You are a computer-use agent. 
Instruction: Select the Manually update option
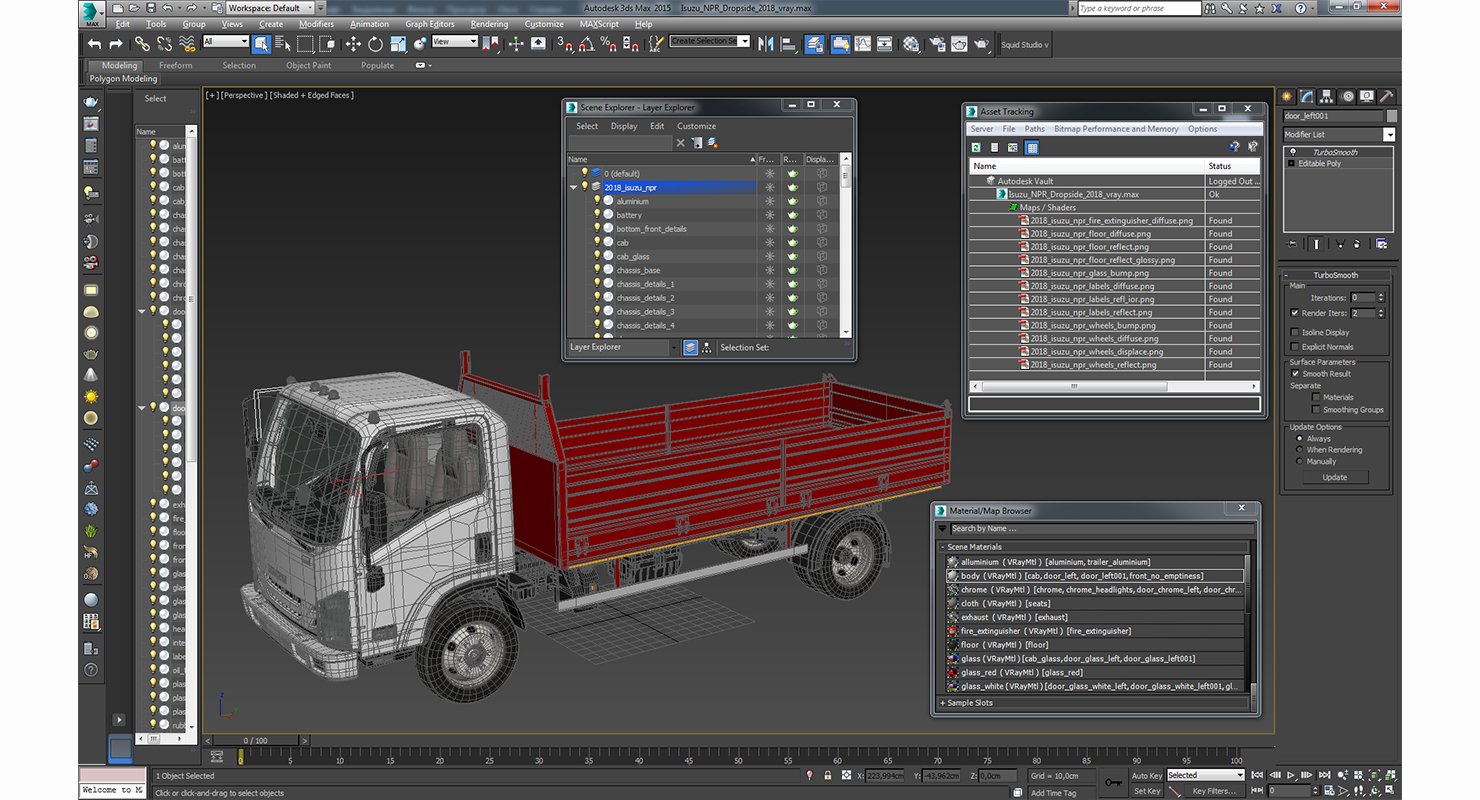click(1300, 461)
